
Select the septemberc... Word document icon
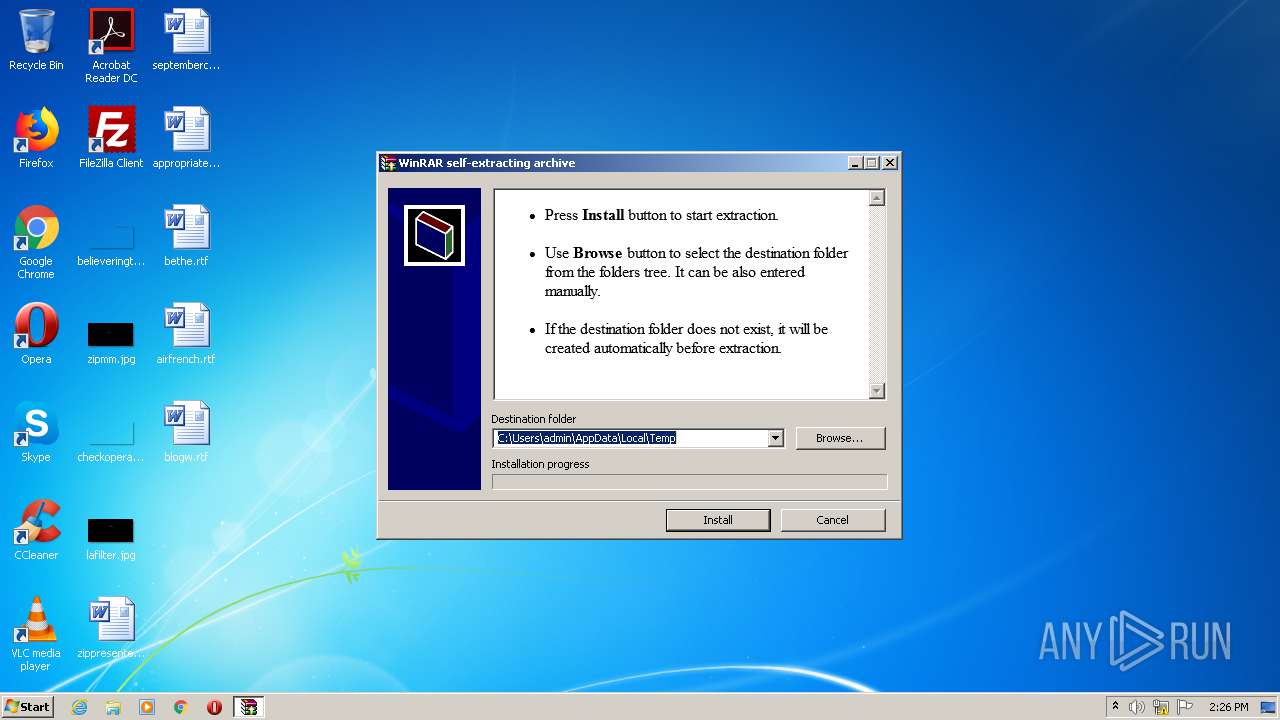point(186,40)
